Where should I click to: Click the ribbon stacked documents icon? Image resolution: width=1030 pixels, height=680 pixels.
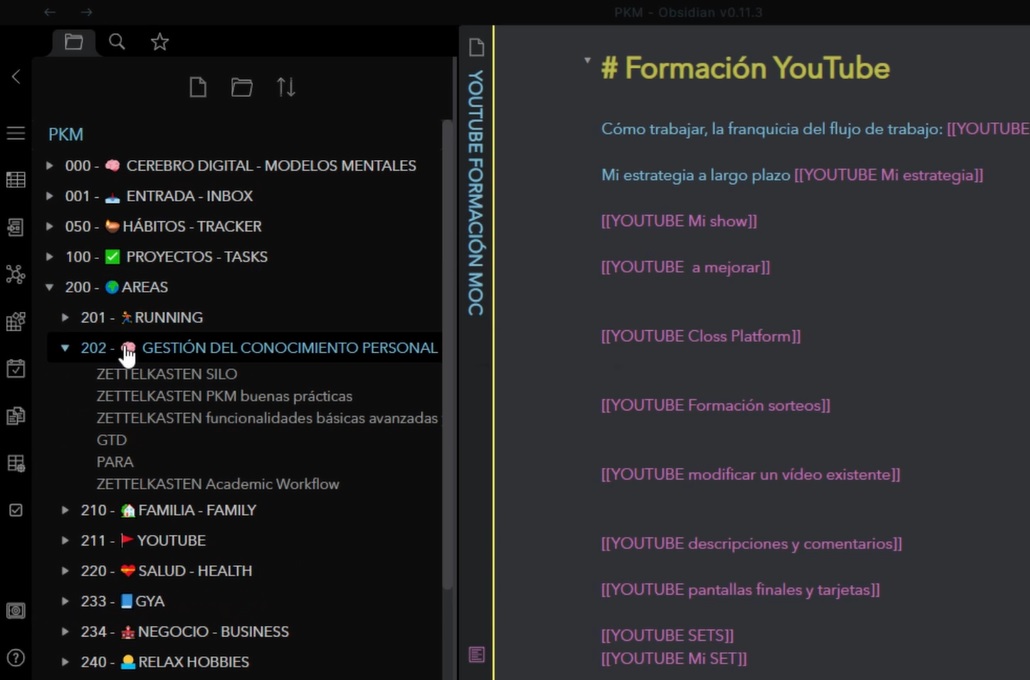[16, 416]
